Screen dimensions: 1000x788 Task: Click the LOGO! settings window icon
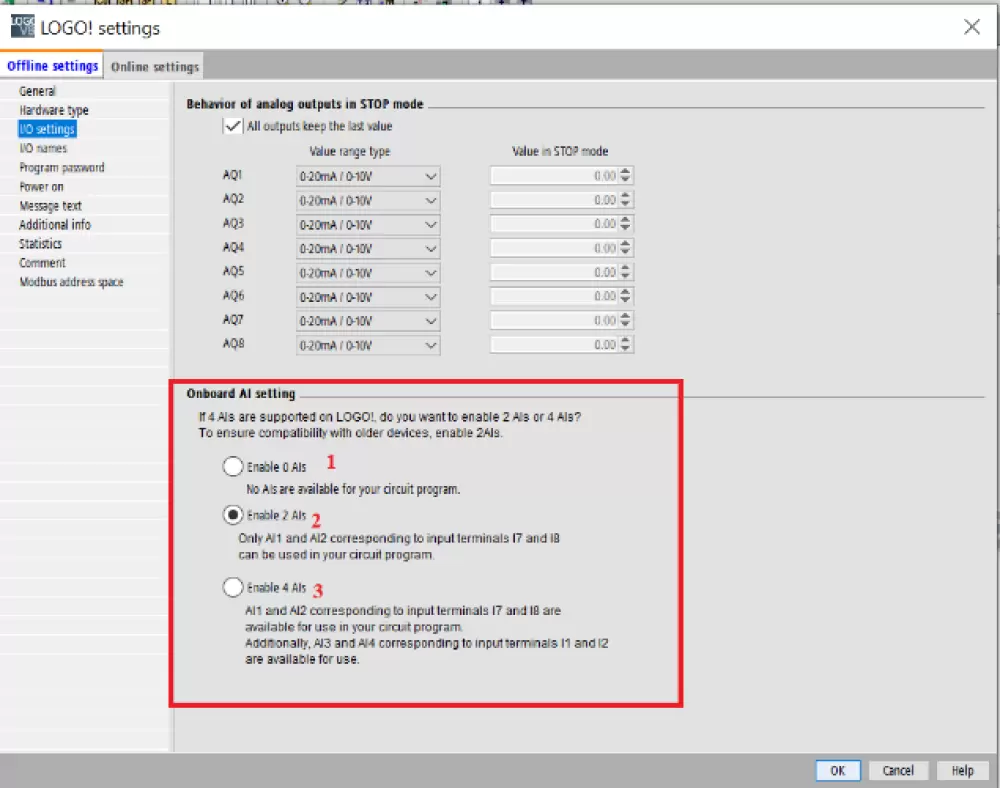[x=22, y=27]
